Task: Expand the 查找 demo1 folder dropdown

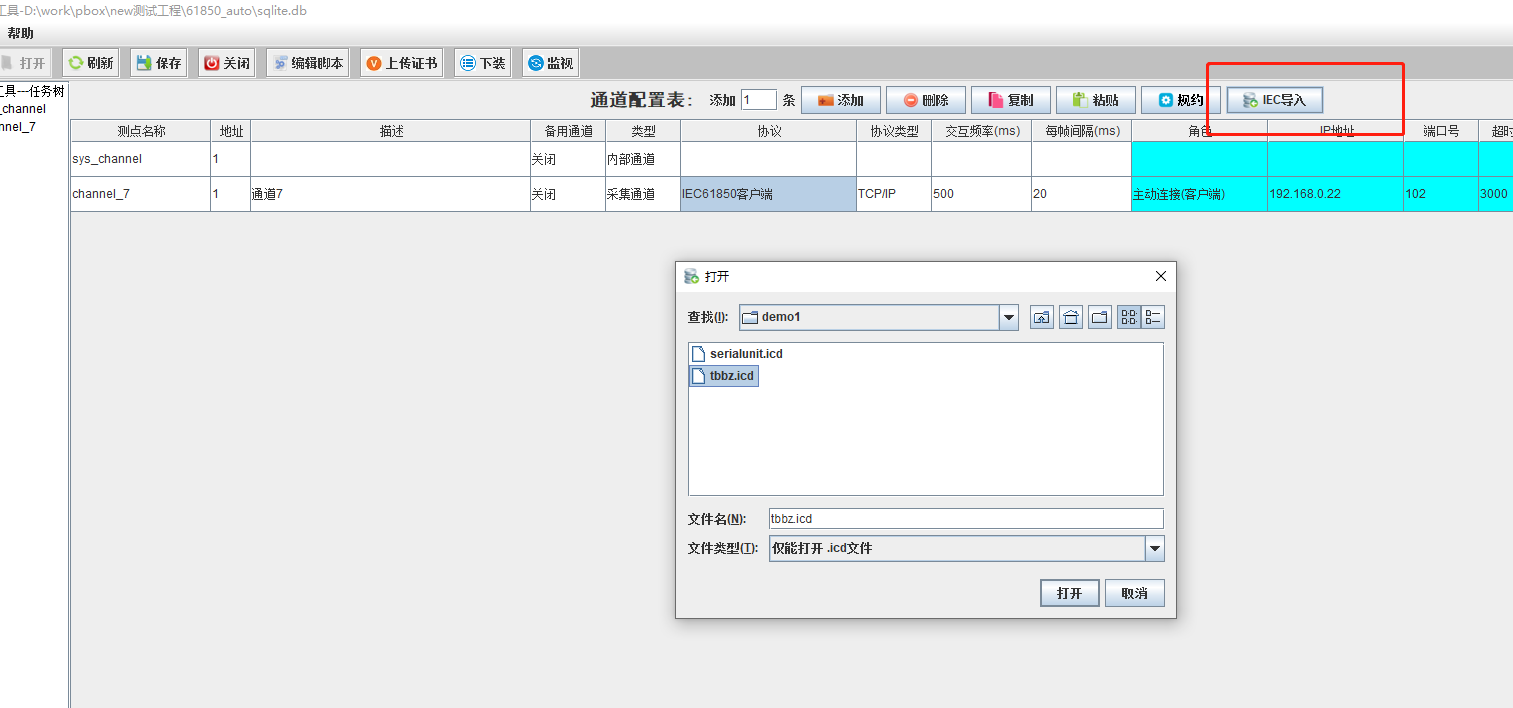Action: click(1008, 318)
